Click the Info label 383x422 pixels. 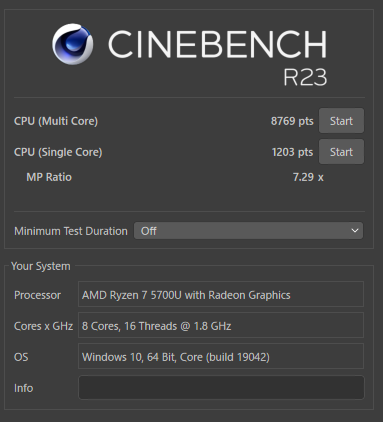(23, 388)
